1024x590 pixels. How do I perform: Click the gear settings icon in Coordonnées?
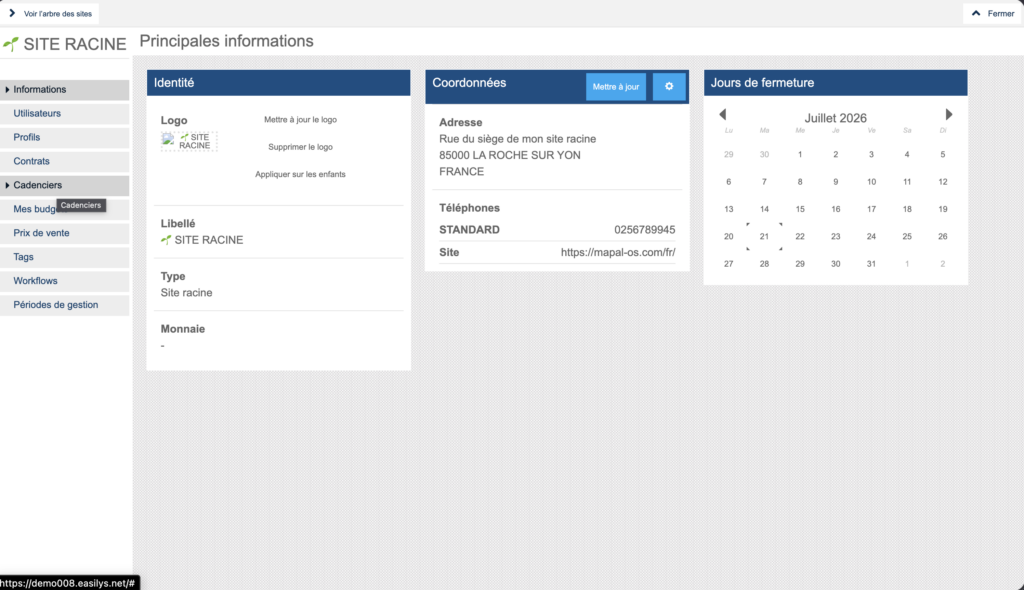(669, 86)
